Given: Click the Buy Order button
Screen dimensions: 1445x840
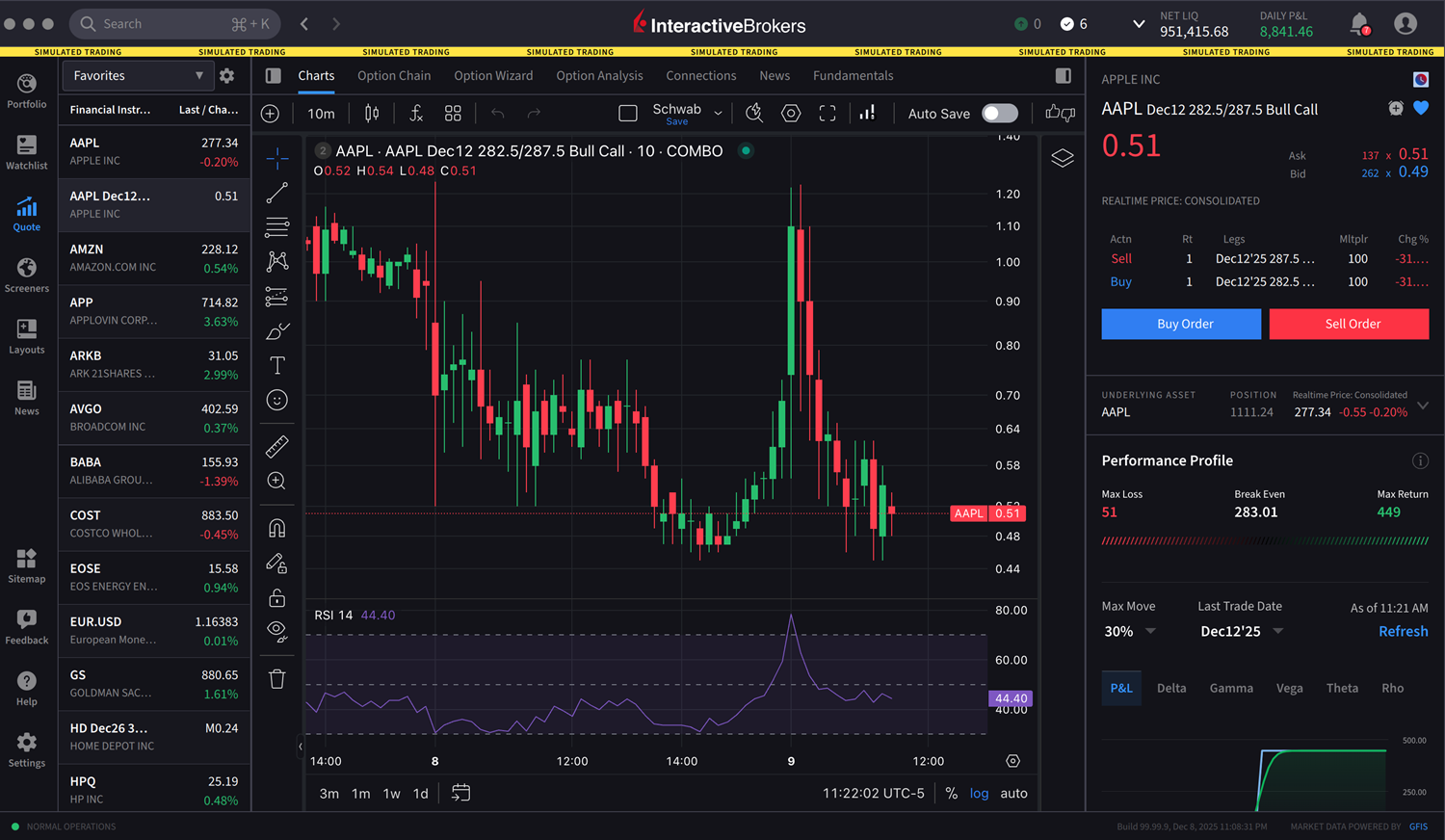Looking at the screenshot, I should (1181, 325).
